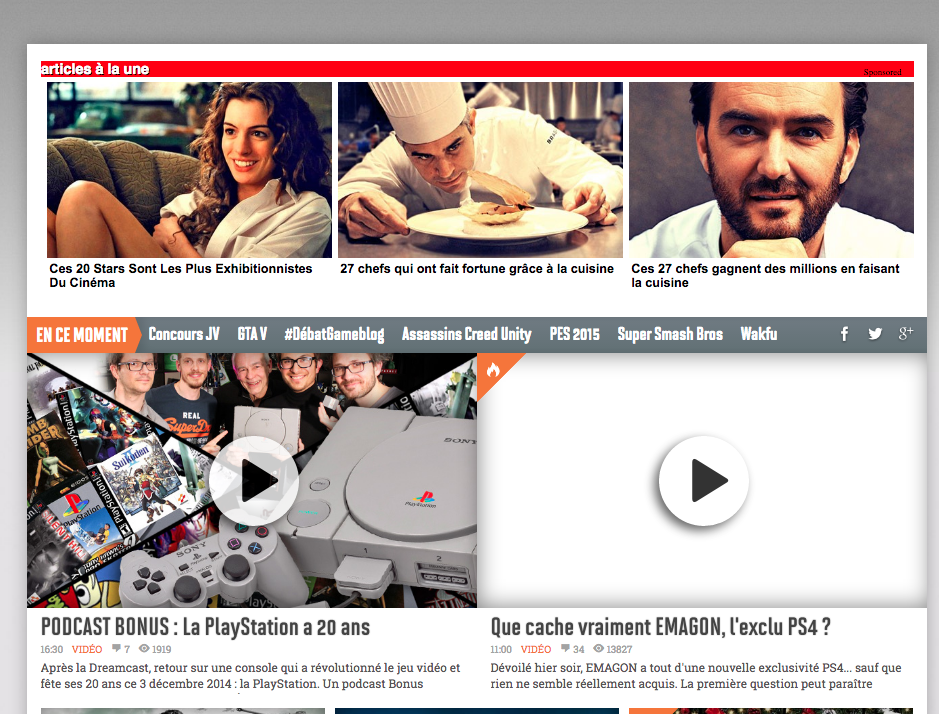Open Assassins Creed Unity topic
The width and height of the screenshot is (939, 714).
click(467, 334)
